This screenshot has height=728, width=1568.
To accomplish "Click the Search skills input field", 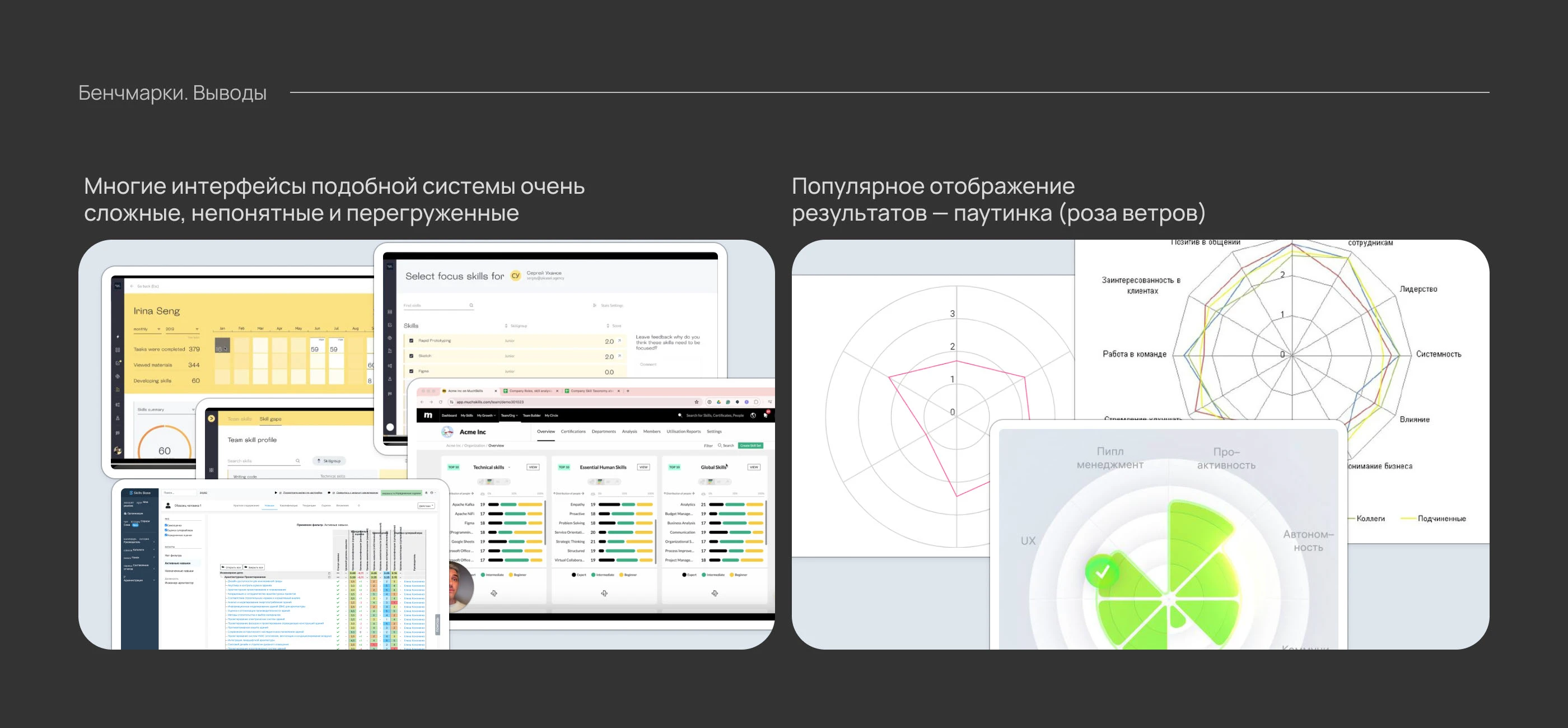I will [259, 461].
